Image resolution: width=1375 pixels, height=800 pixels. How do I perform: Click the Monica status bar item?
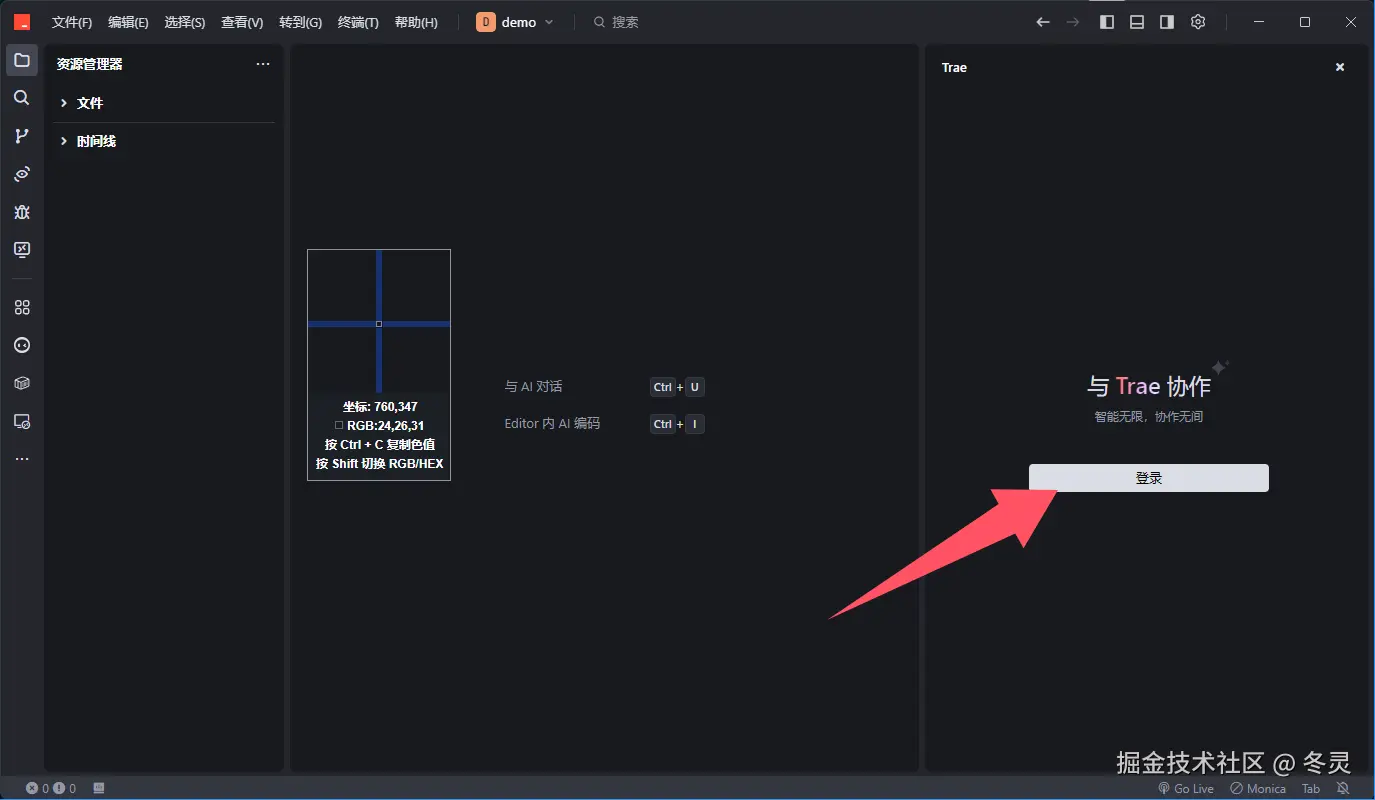[1258, 788]
